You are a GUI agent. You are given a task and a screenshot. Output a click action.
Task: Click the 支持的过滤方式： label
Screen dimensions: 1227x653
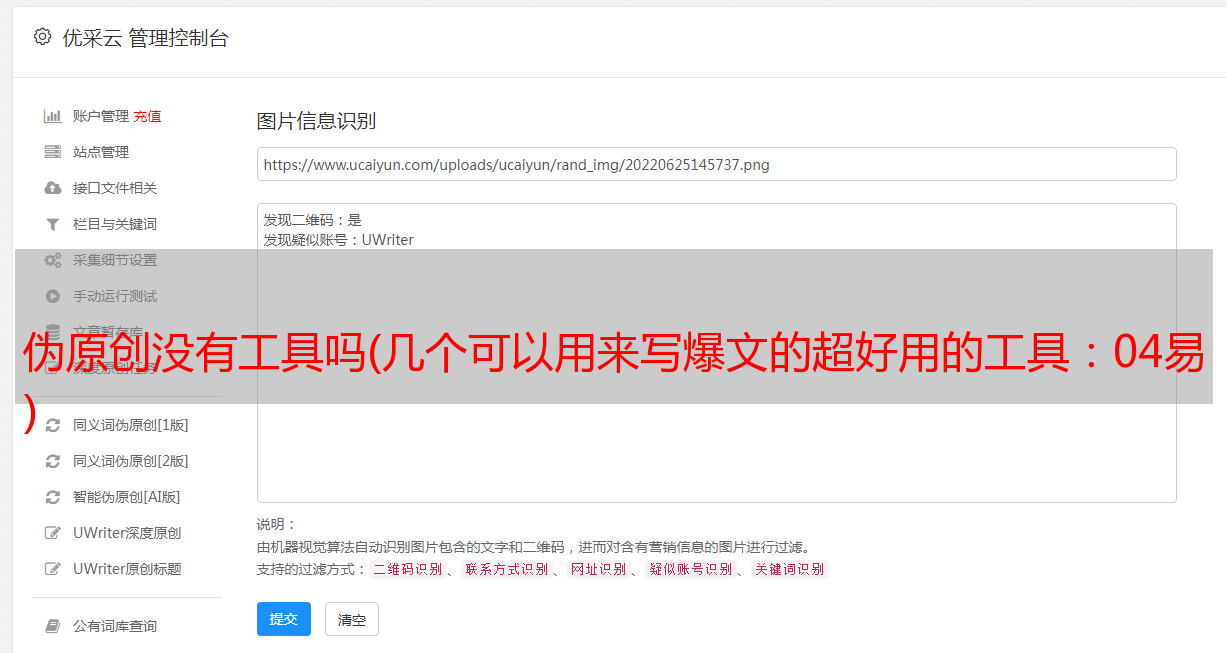click(x=312, y=569)
